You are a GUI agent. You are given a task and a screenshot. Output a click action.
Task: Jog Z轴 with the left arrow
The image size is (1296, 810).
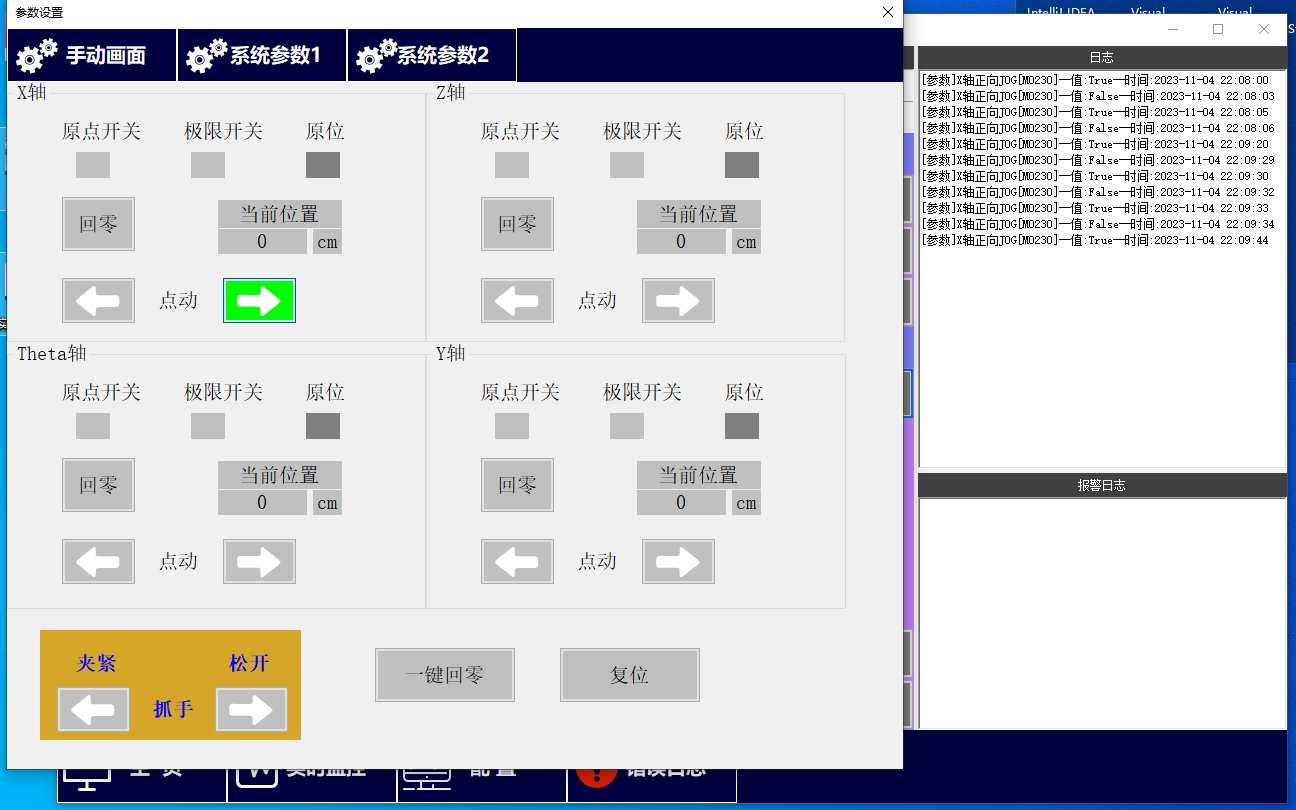point(517,300)
